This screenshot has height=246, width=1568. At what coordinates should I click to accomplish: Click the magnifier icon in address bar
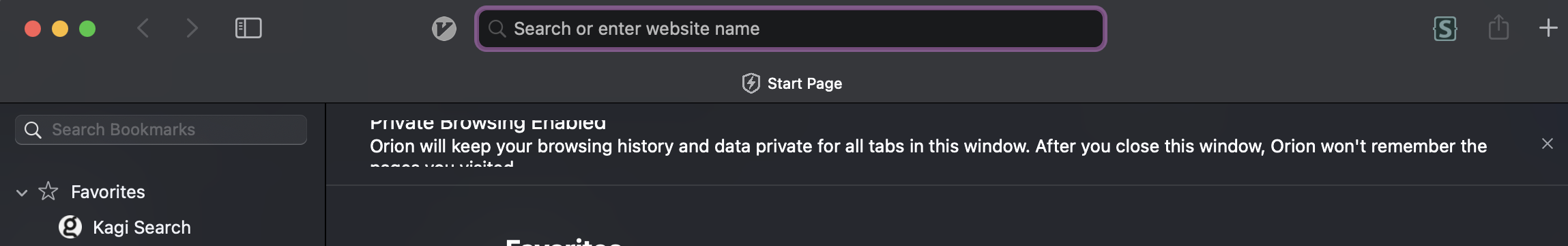[x=497, y=29]
